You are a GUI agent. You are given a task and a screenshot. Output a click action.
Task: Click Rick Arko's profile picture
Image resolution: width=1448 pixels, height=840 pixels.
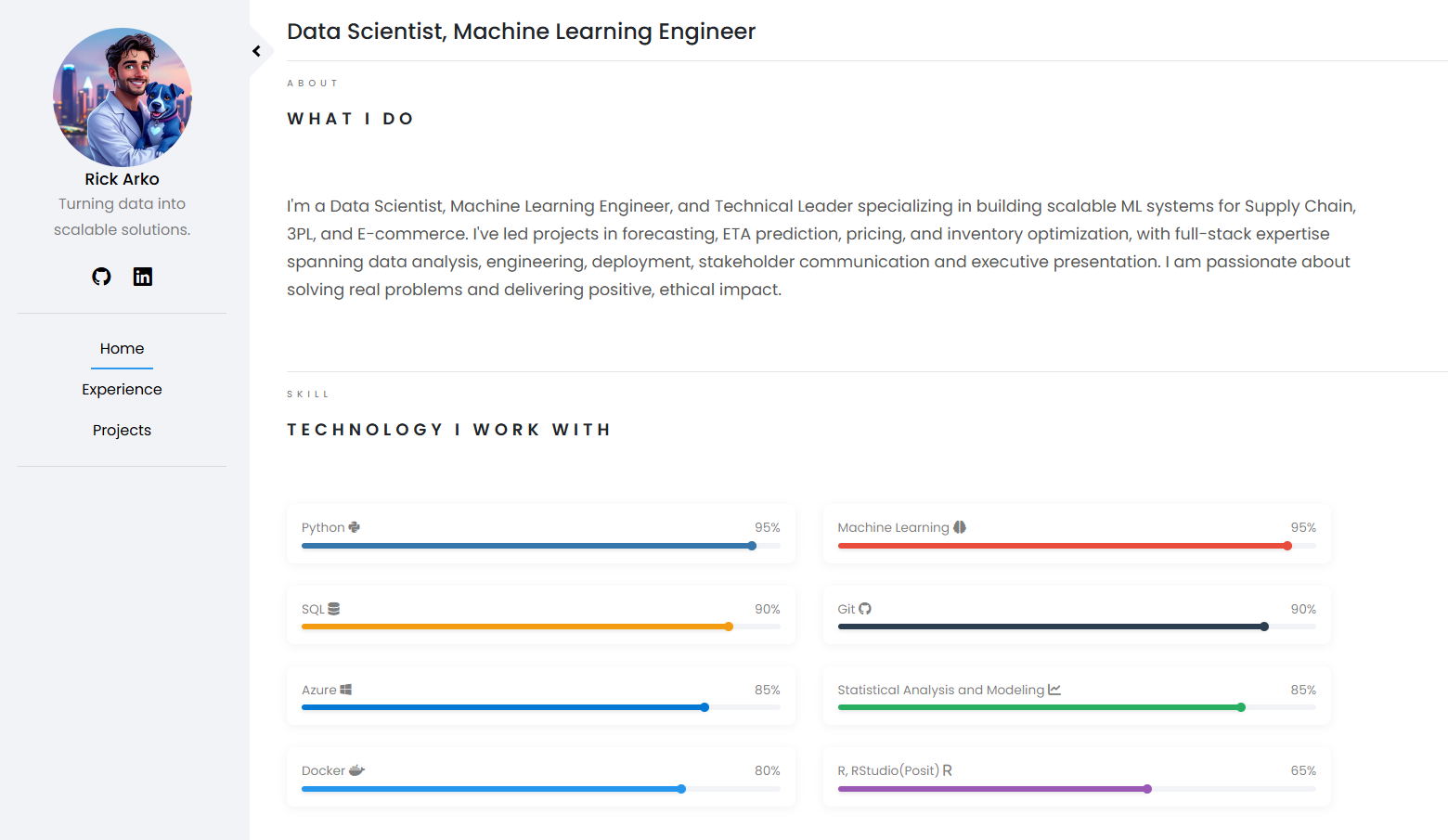coord(123,97)
